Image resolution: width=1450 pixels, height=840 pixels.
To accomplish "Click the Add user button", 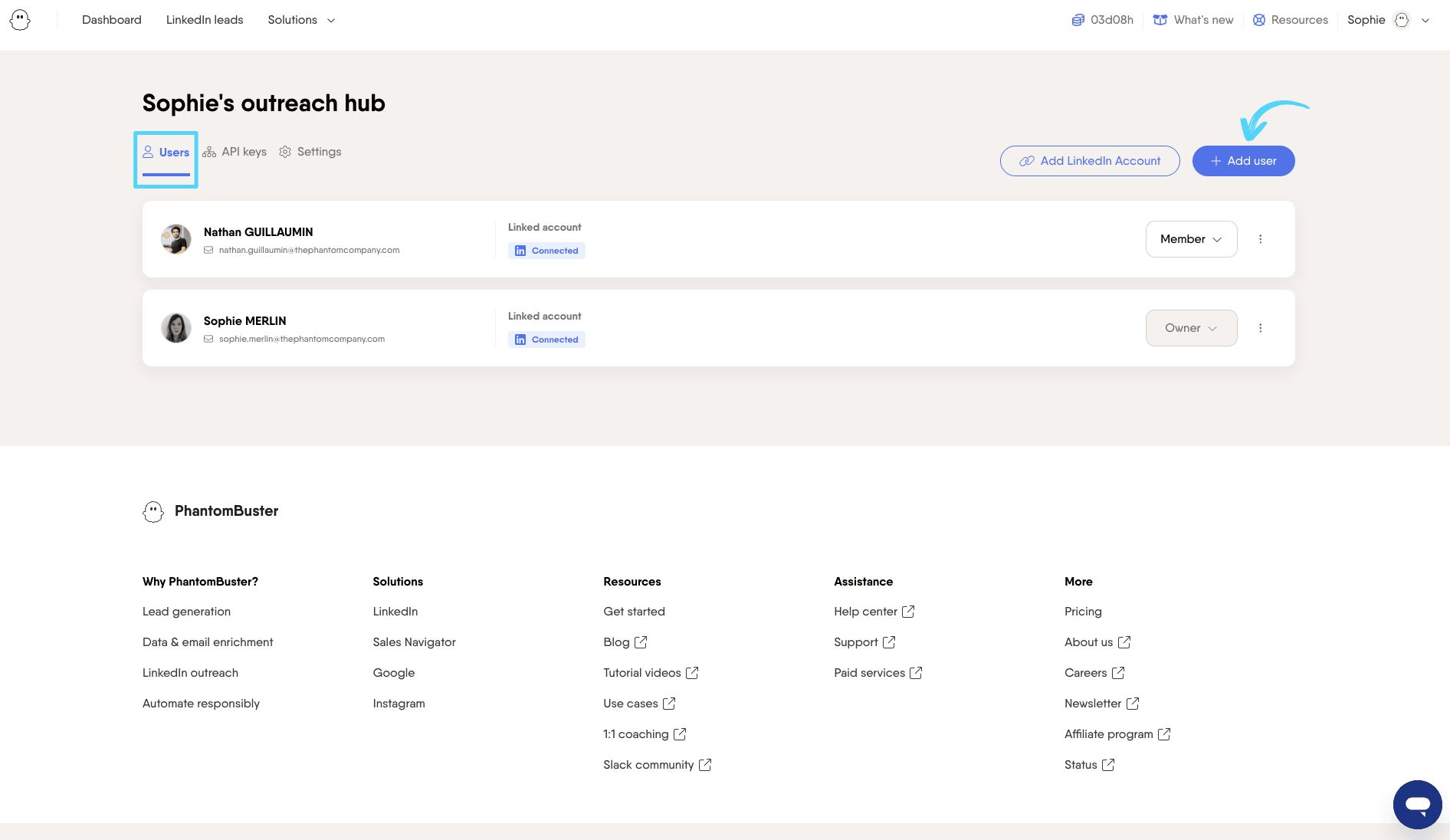I will coord(1243,161).
